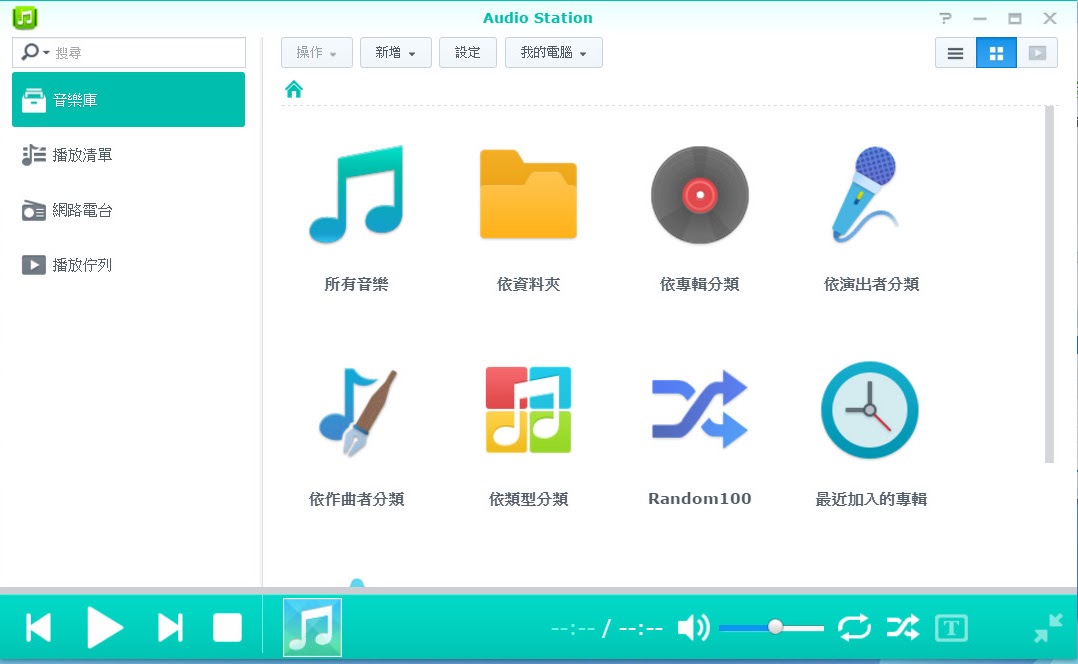Switch to list view
Screen dimensions: 1078x664
point(955,53)
